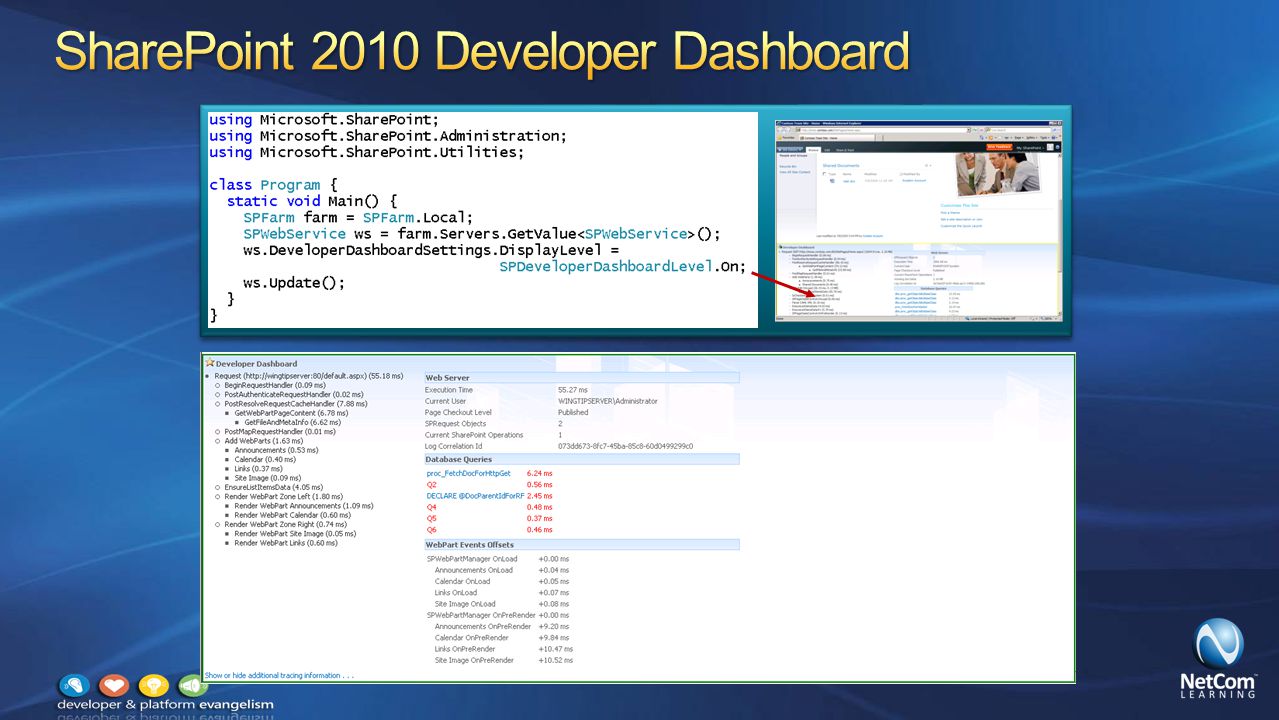Viewport: 1279px width, 720px height.
Task: Select Render WebPart Announcements (1.09 ms)
Action: point(304,506)
